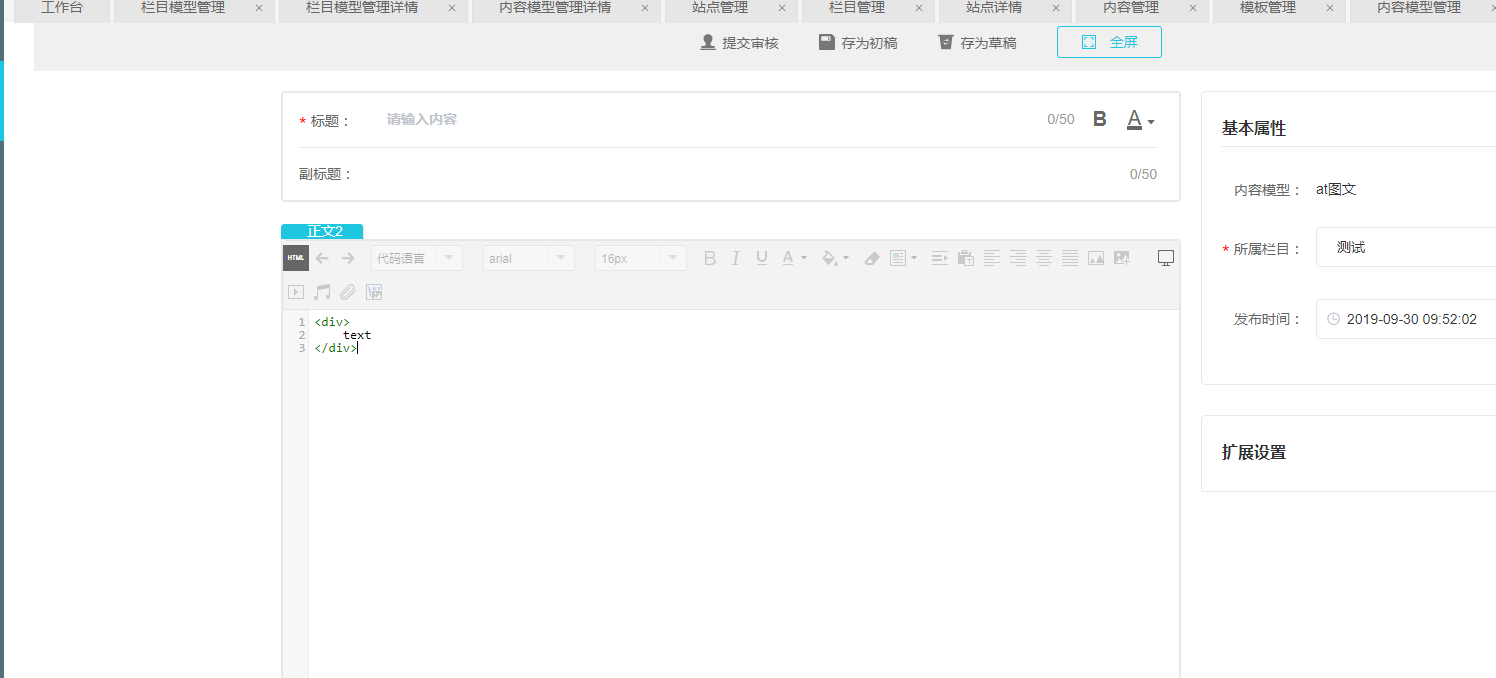Toggle bold in editor toolbar
The height and width of the screenshot is (678, 1496).
pos(710,258)
